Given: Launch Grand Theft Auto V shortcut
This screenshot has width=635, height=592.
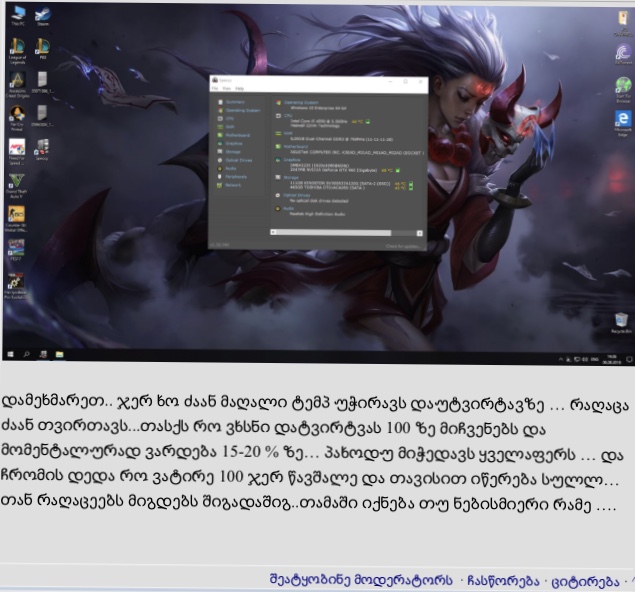Looking at the screenshot, I should click(x=17, y=186).
